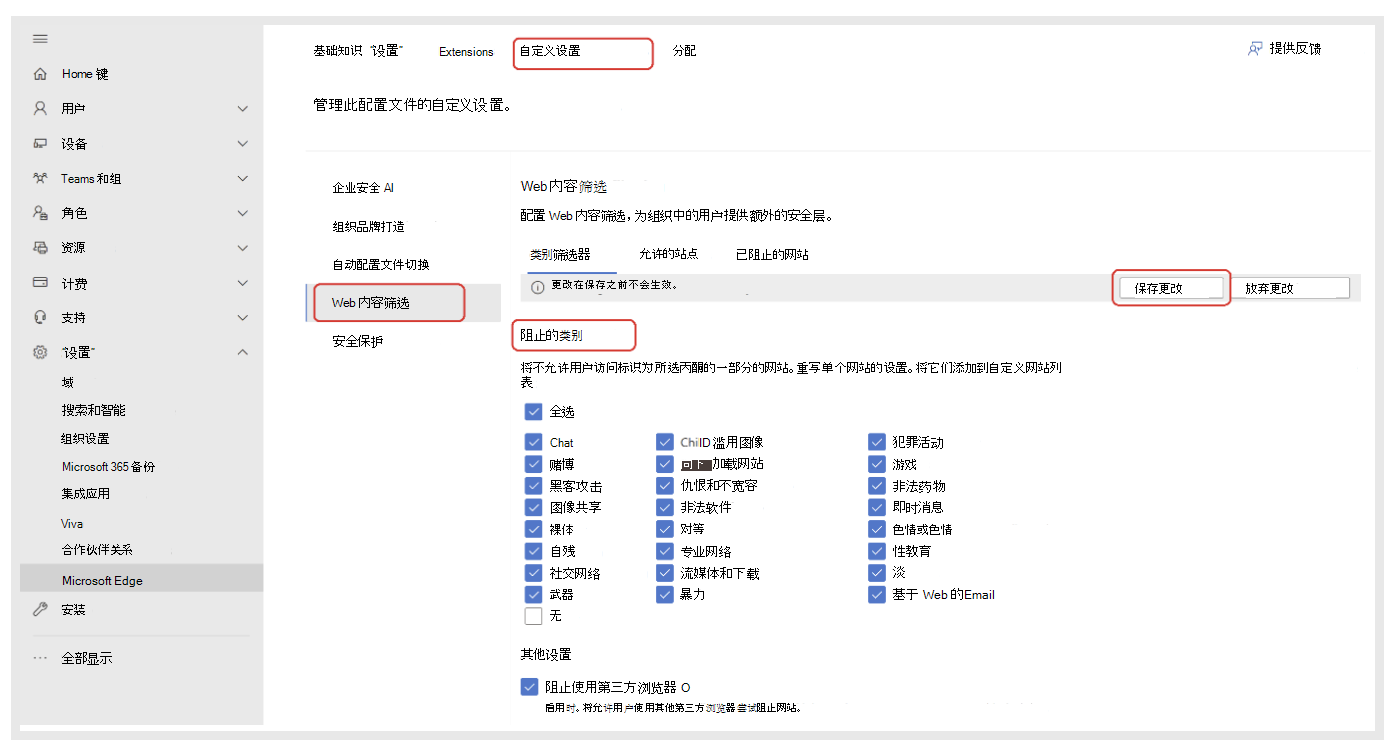Image resolution: width=1392 pixels, height=755 pixels.
Task: Click the 安装 (Install) wrench icon
Action: tap(40, 609)
